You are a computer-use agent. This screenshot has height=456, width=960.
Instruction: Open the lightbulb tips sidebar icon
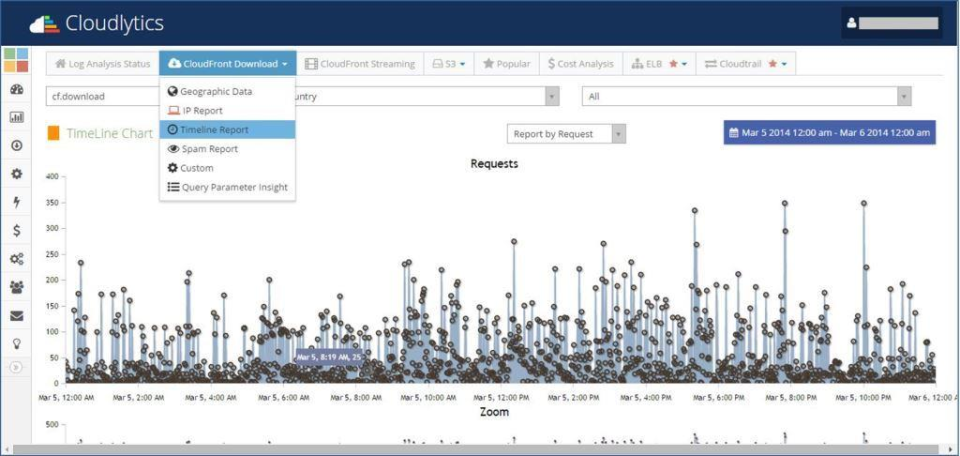click(17, 343)
